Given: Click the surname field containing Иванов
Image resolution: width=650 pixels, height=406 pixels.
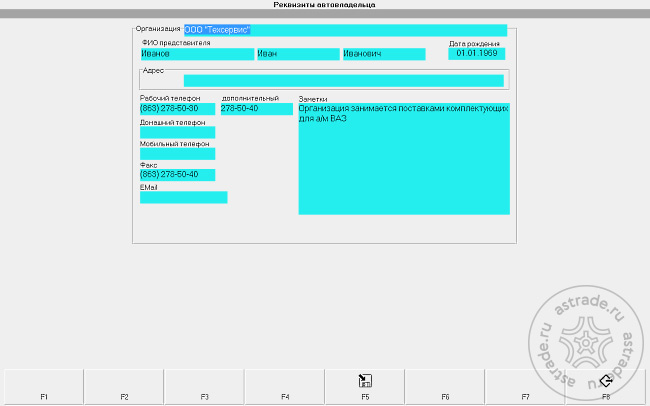Looking at the screenshot, I should pos(197,54).
